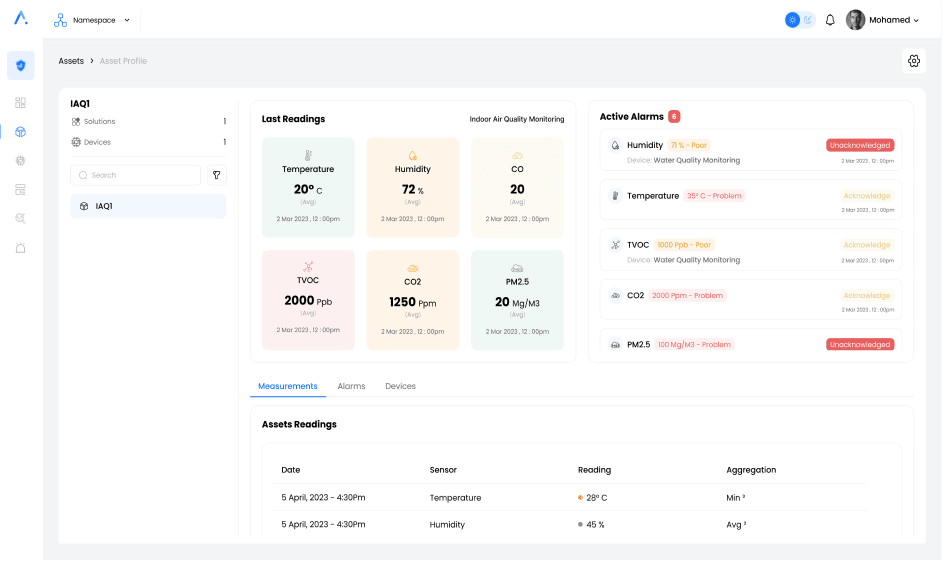Open the dashboard grid icon in sidebar

click(x=20, y=103)
